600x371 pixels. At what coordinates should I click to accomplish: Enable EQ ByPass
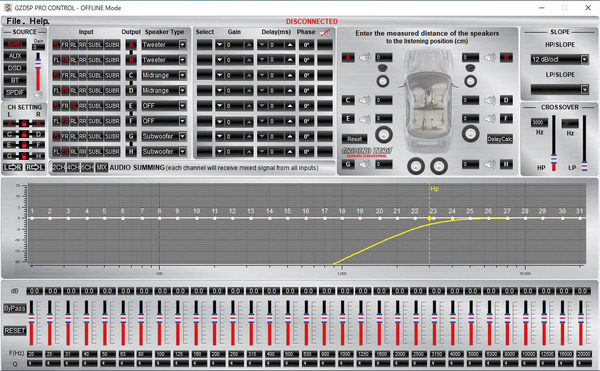click(15, 308)
